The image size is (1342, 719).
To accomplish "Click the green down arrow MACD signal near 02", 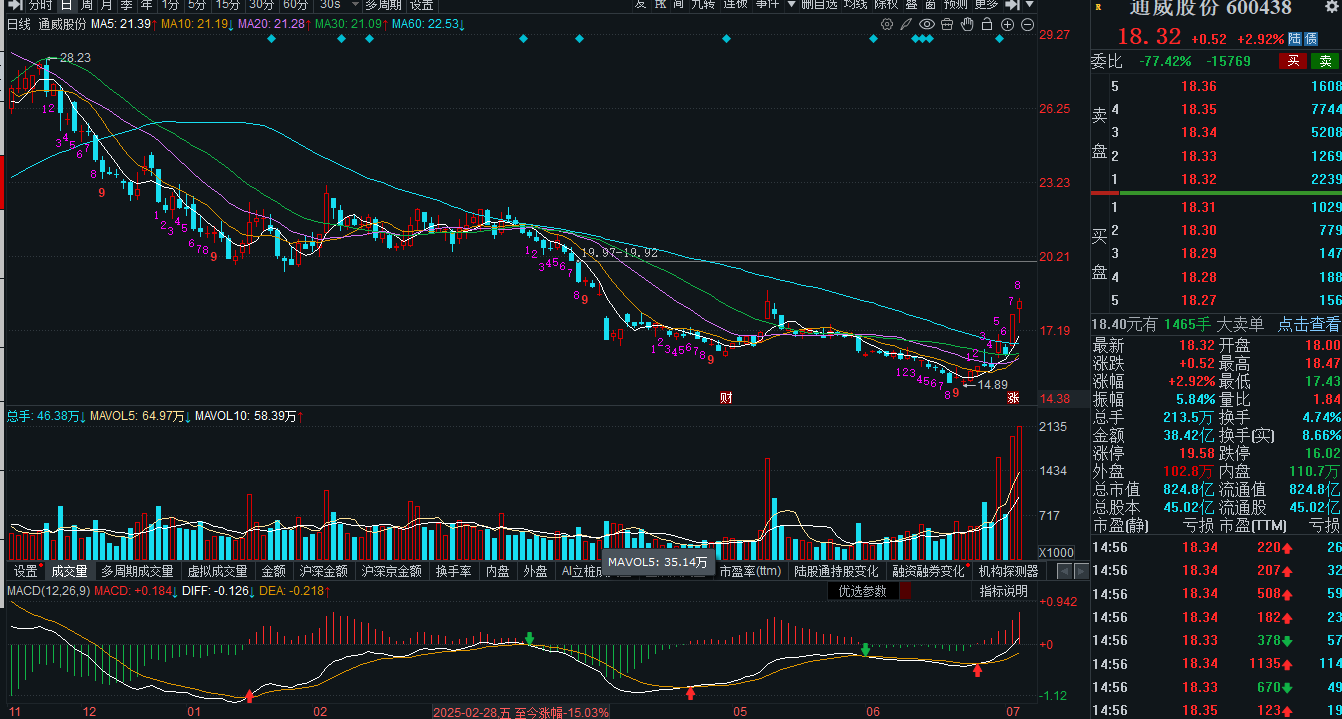I will pyautogui.click(x=530, y=638).
